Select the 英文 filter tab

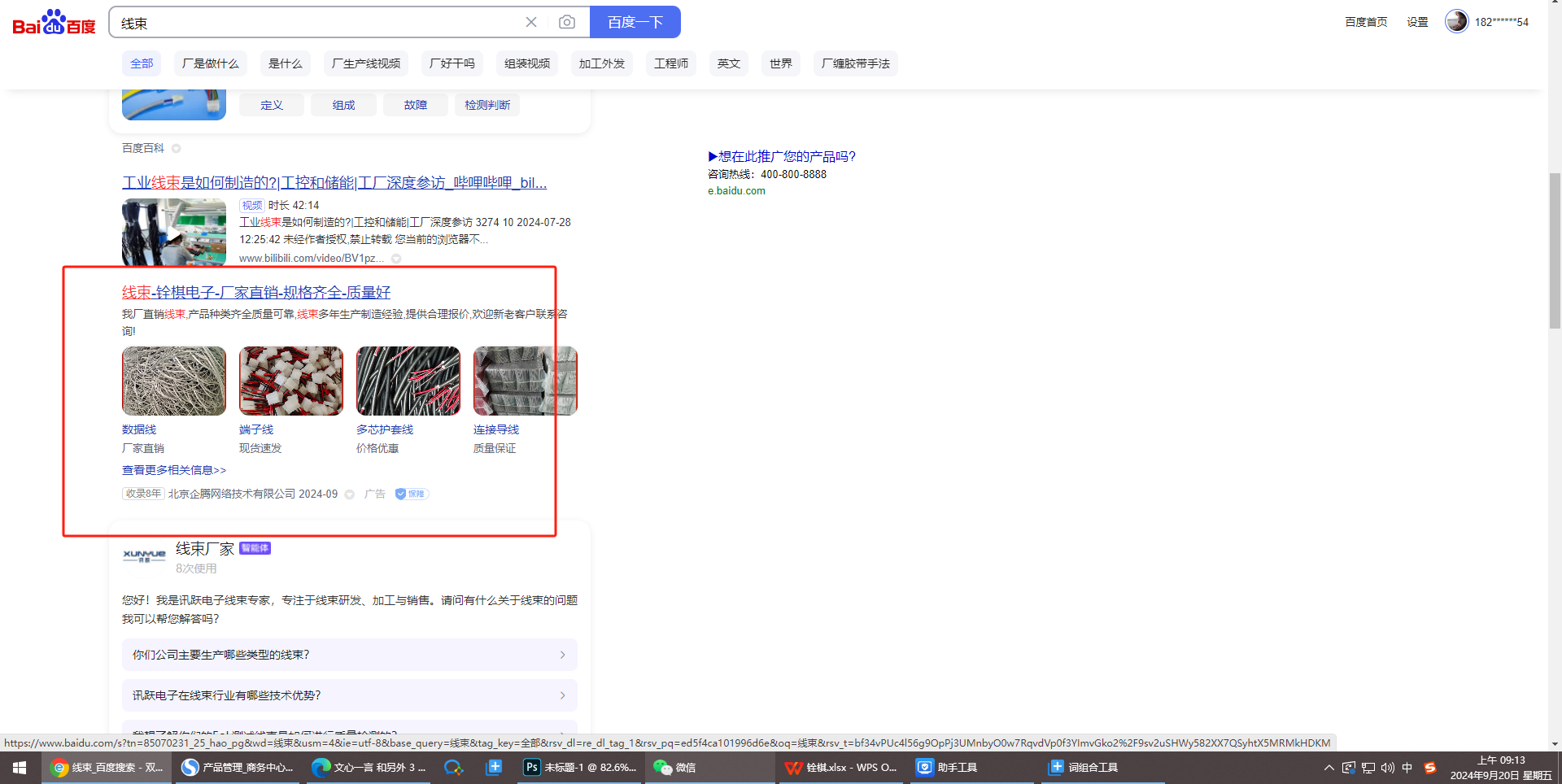(x=729, y=63)
